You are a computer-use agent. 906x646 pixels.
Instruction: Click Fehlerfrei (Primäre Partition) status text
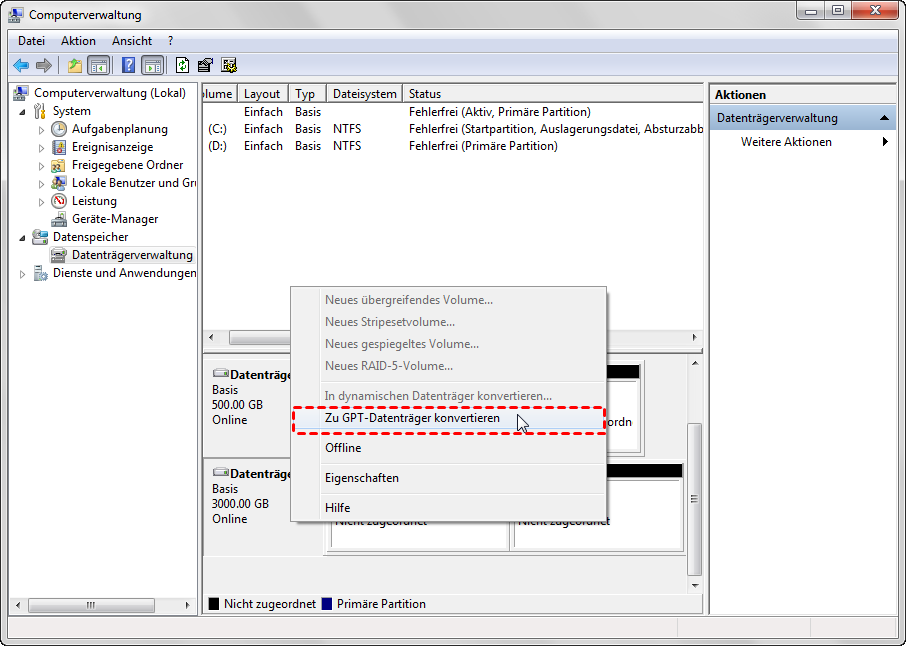coord(483,146)
